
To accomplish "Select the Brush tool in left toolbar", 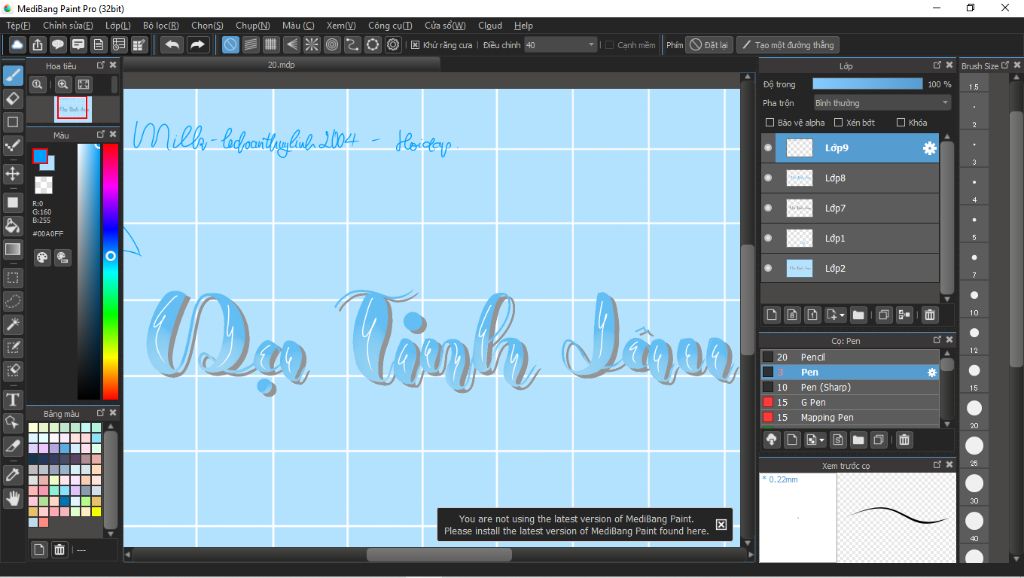I will click(12, 75).
